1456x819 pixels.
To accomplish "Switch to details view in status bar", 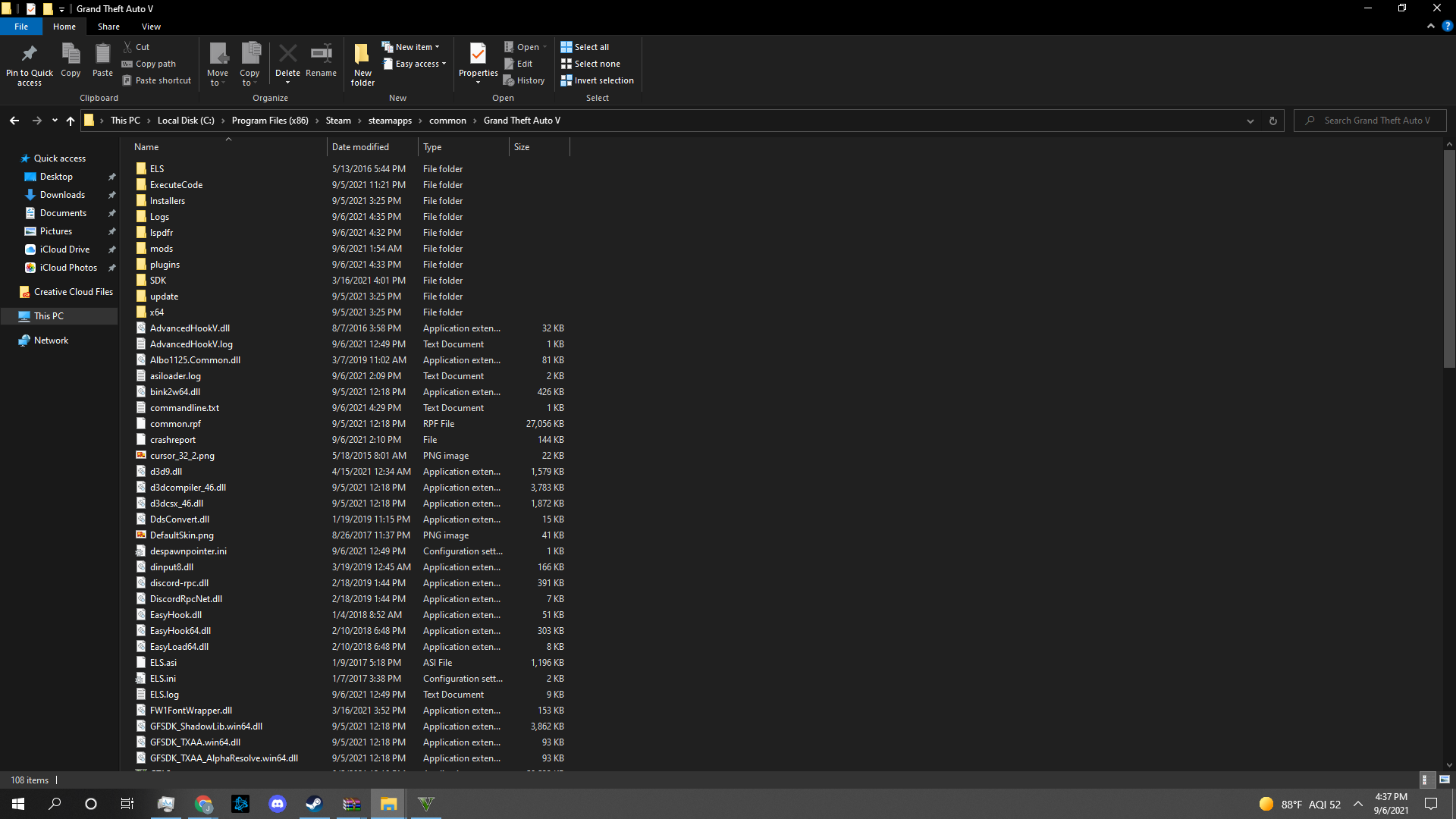I will click(1426, 780).
